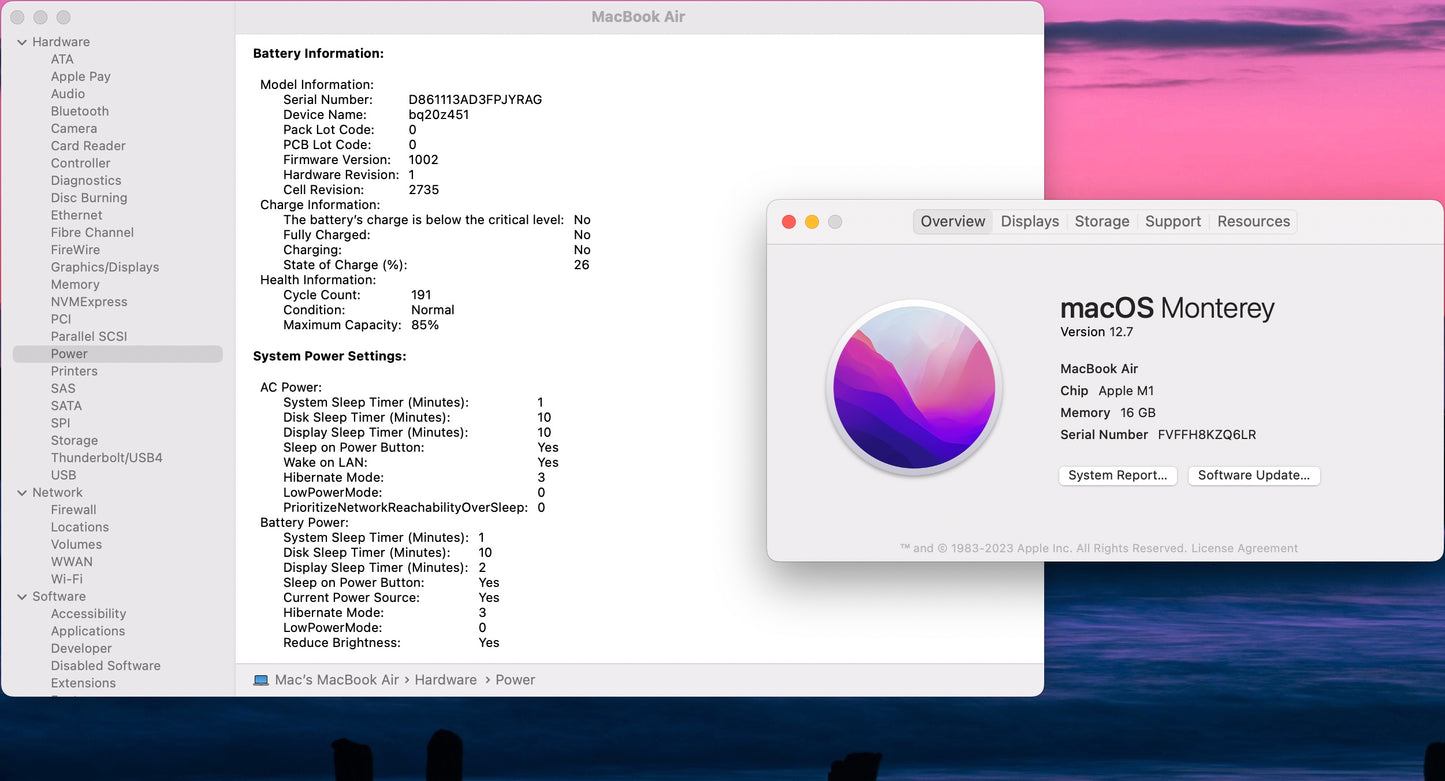Select Parallel SCSI in the sidebar

click(89, 337)
